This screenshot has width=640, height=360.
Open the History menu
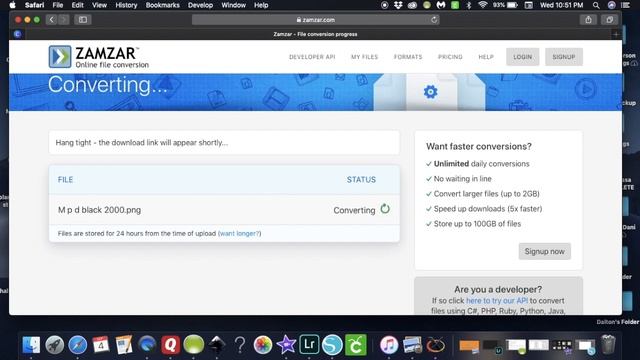pyautogui.click(x=126, y=5)
